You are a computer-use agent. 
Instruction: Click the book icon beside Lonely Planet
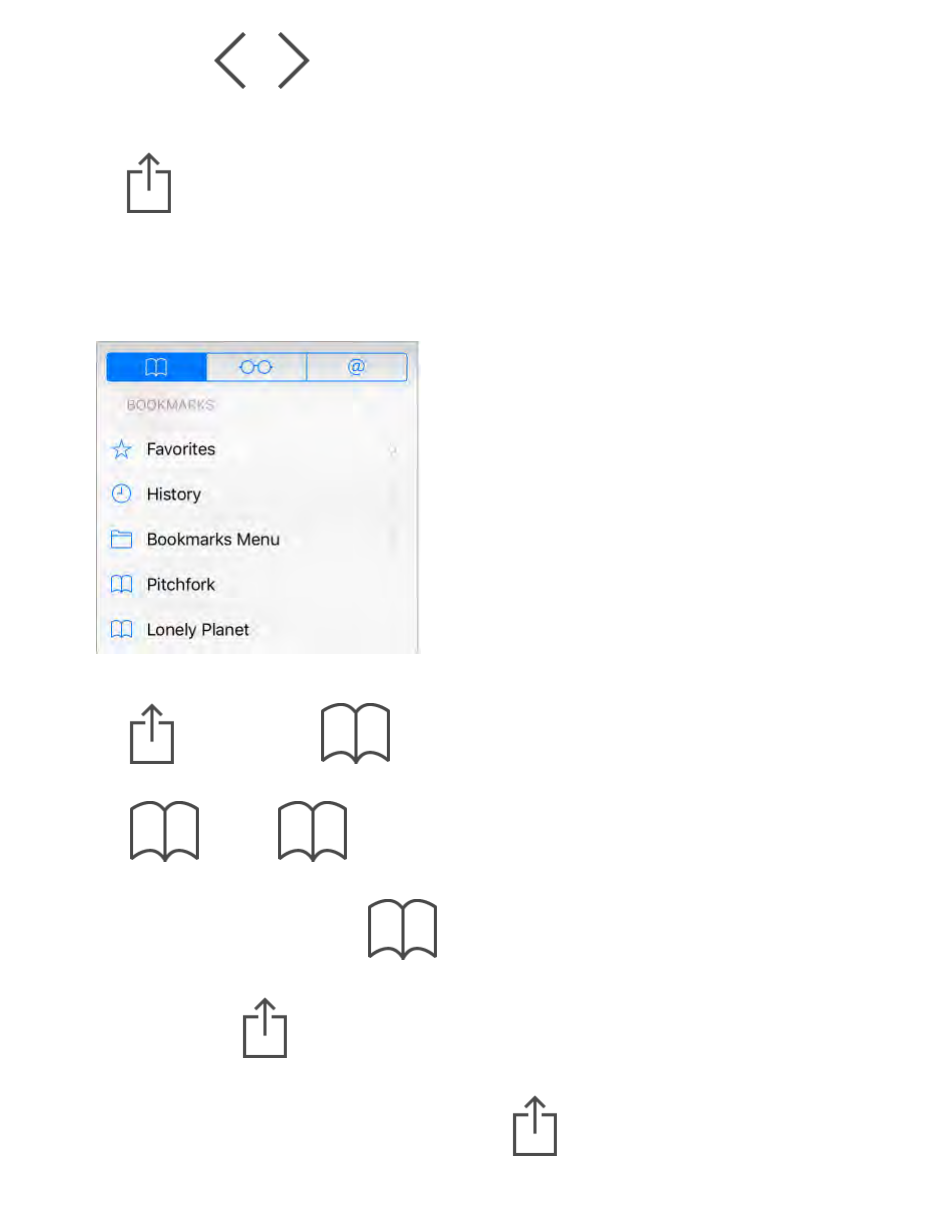point(122,630)
